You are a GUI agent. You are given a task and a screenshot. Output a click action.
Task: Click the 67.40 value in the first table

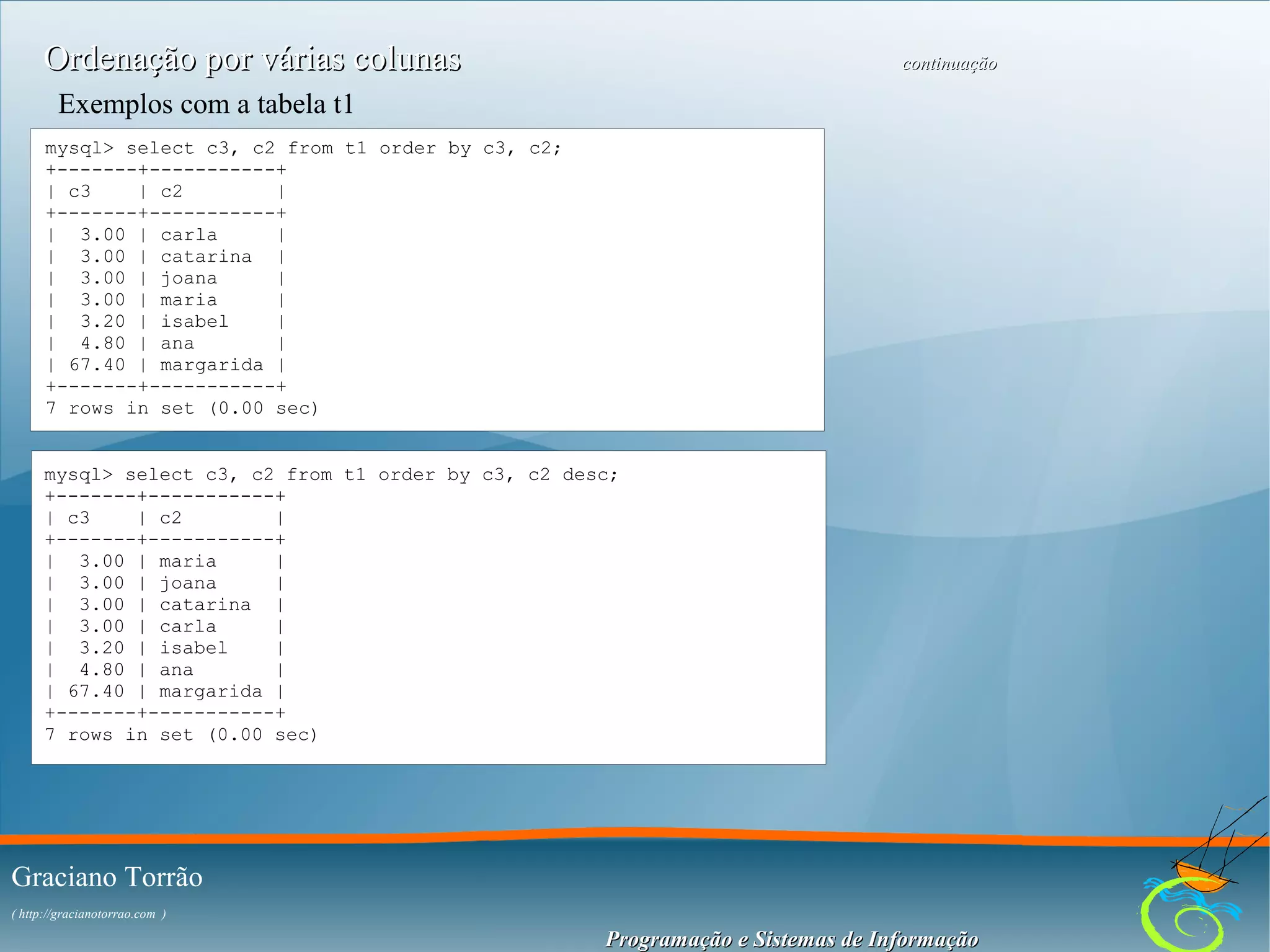tap(97, 365)
